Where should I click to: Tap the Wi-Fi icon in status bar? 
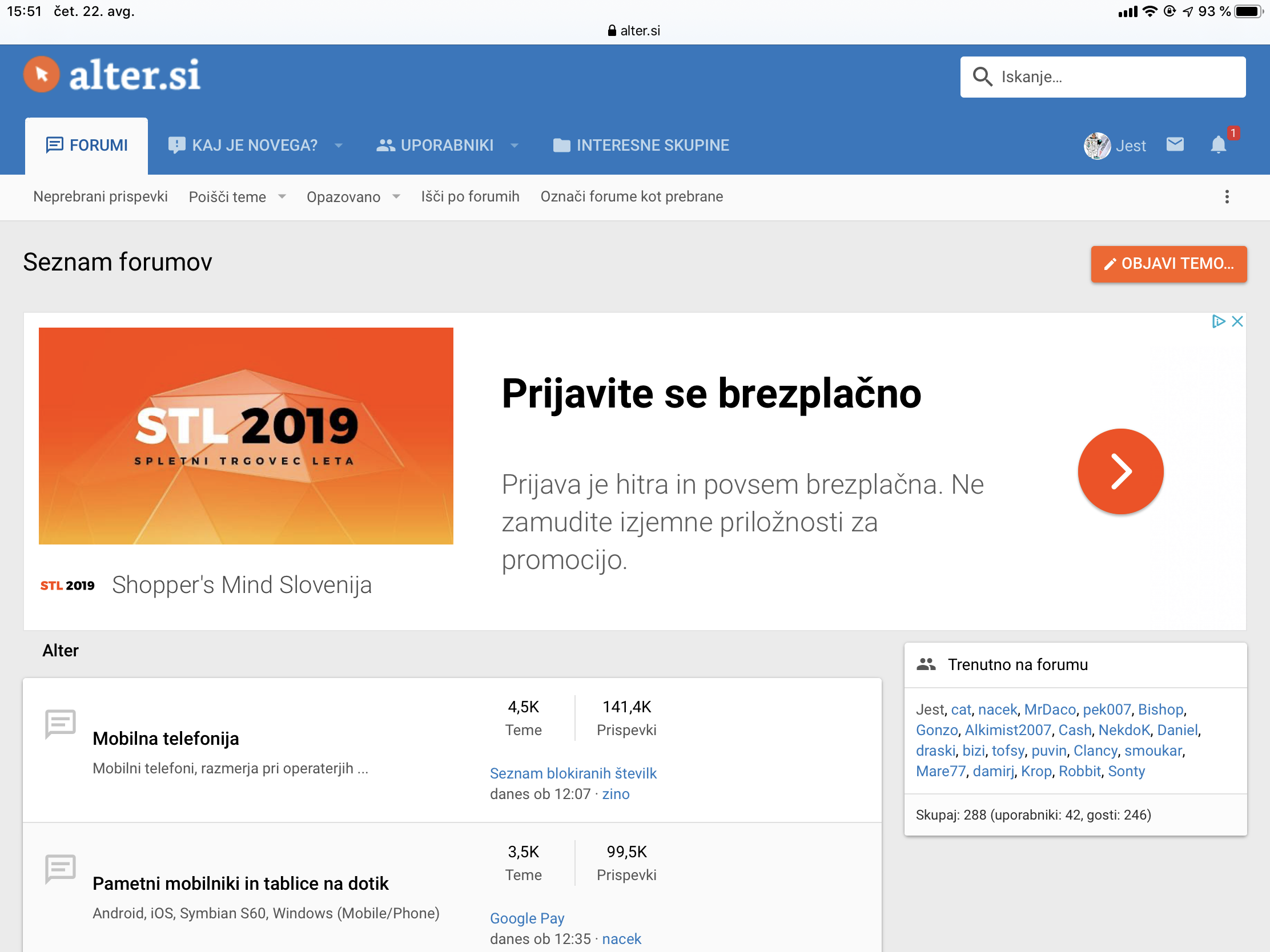(x=1150, y=11)
